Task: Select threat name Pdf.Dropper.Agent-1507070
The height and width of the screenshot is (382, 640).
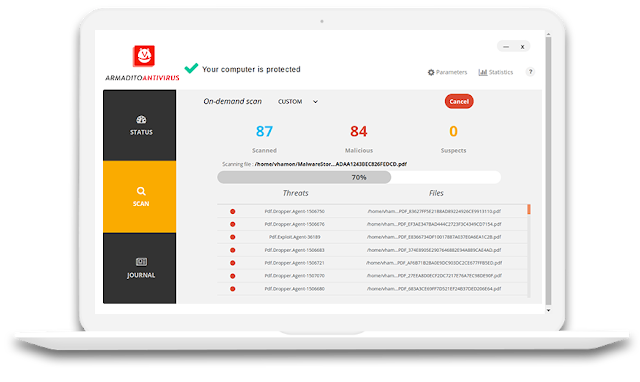Action: [x=294, y=276]
